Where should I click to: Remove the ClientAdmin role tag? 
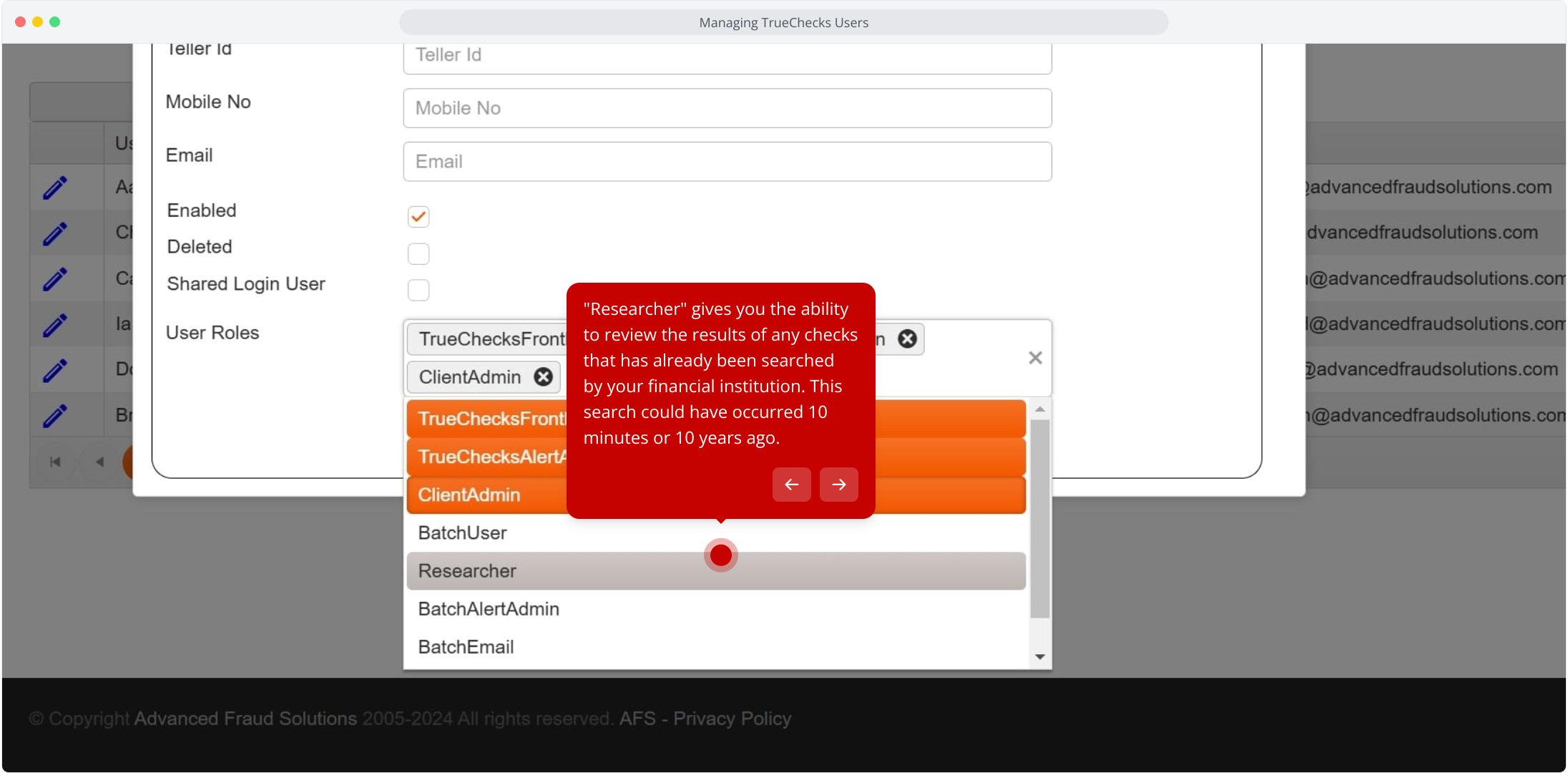(544, 376)
